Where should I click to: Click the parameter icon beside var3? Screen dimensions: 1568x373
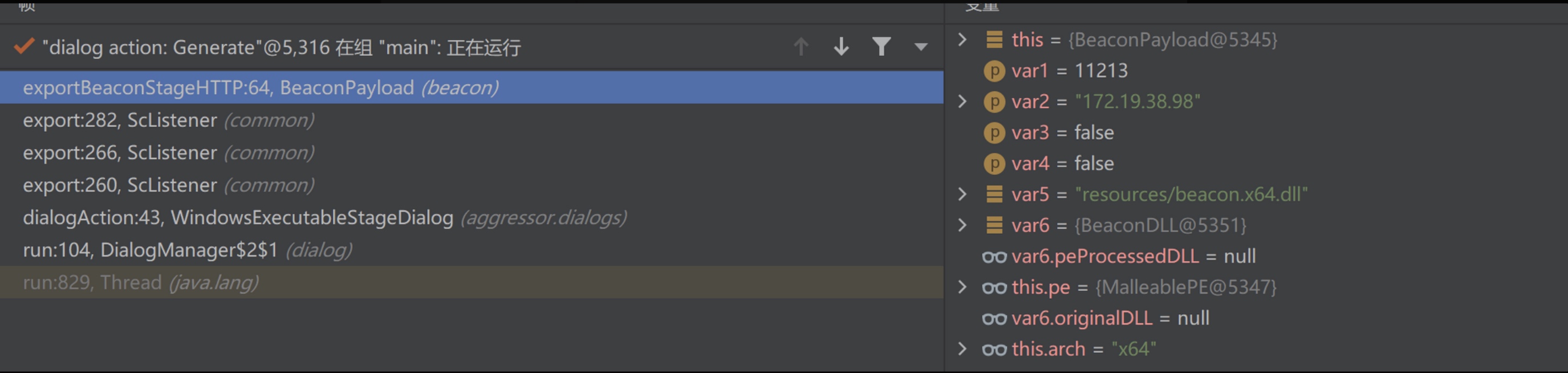coord(994,133)
